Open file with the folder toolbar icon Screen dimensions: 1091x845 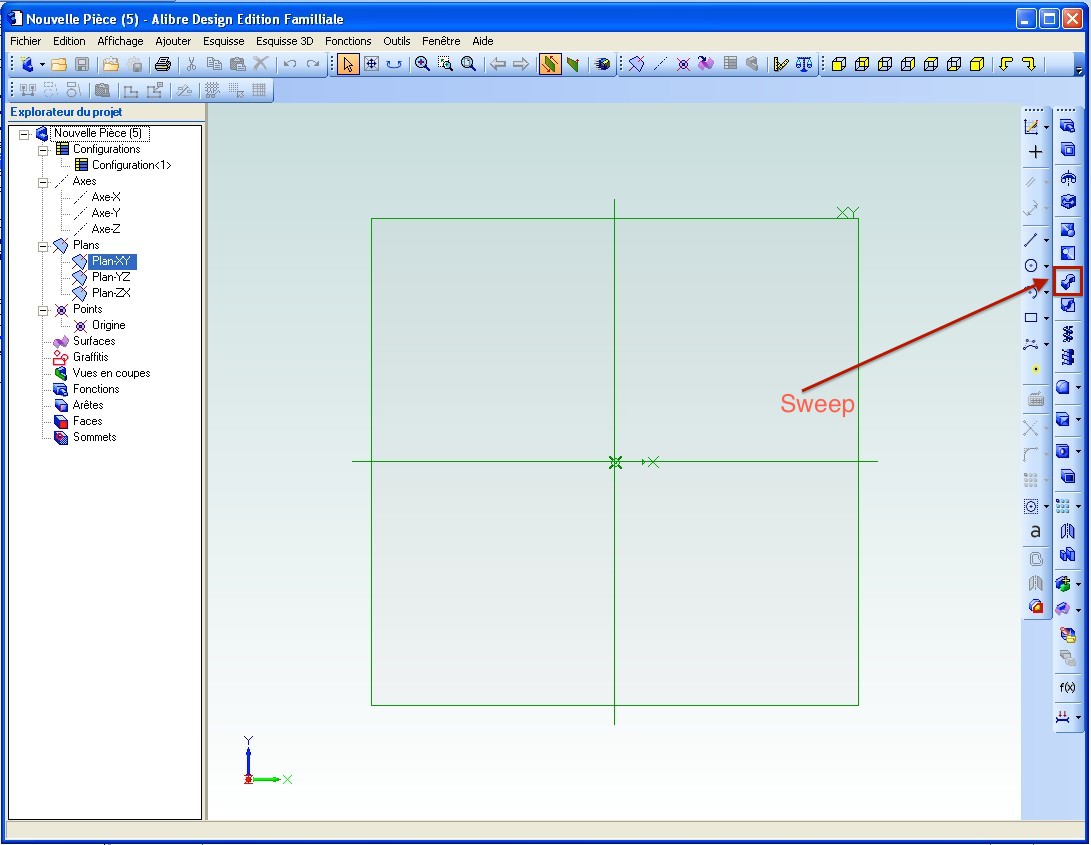59,65
